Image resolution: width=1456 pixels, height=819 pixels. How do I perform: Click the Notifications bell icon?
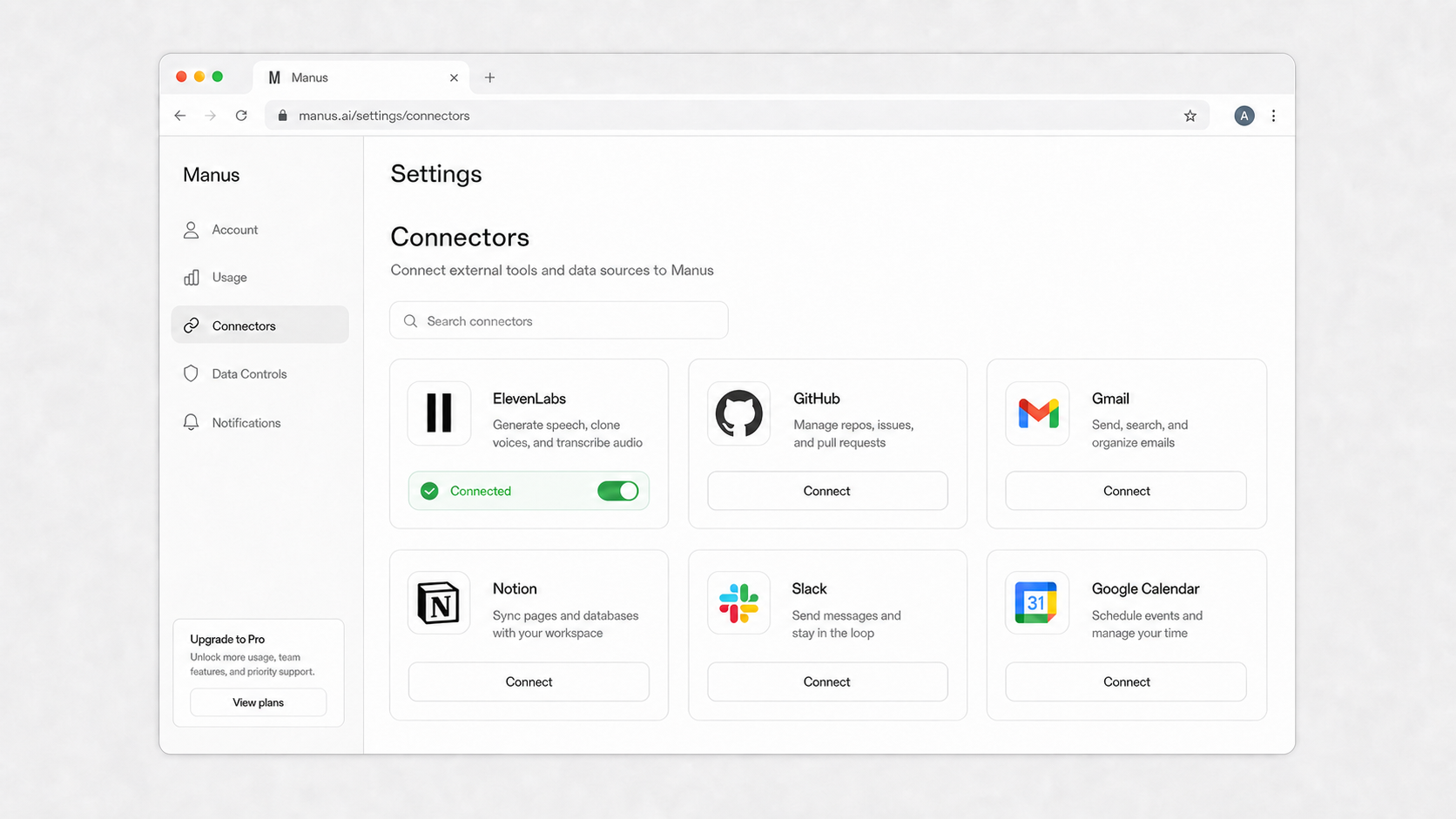[191, 422]
